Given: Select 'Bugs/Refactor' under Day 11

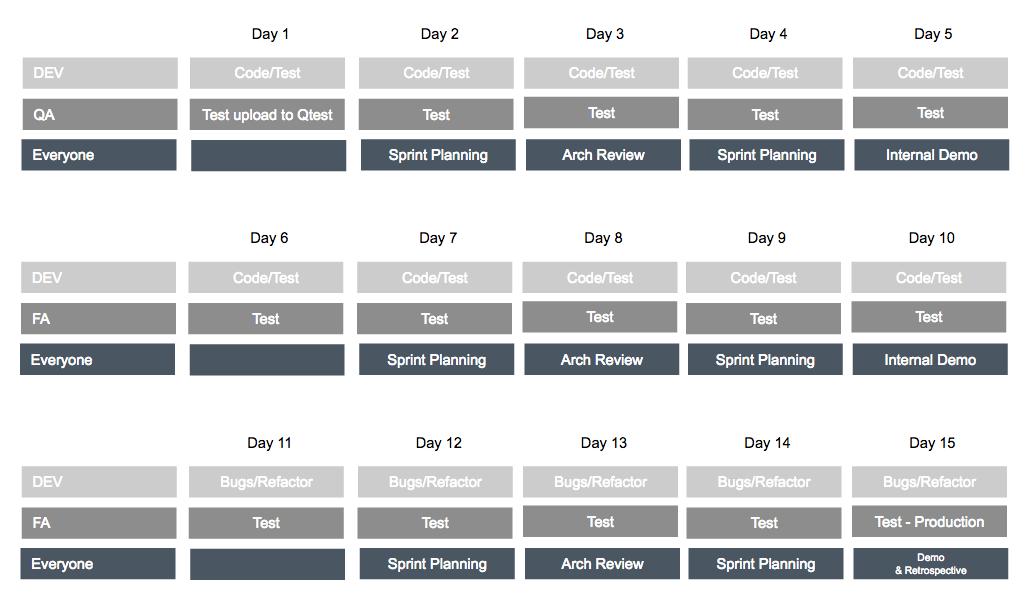Looking at the screenshot, I should [x=266, y=482].
